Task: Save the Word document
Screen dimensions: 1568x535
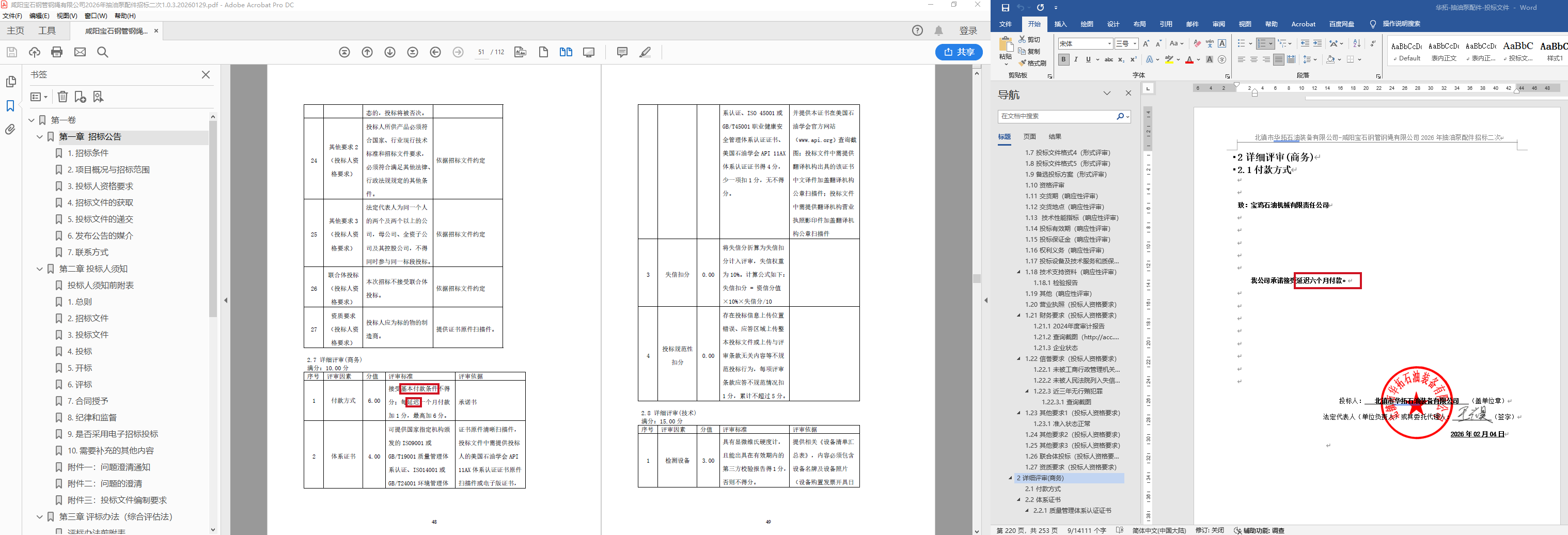Action: (1005, 7)
